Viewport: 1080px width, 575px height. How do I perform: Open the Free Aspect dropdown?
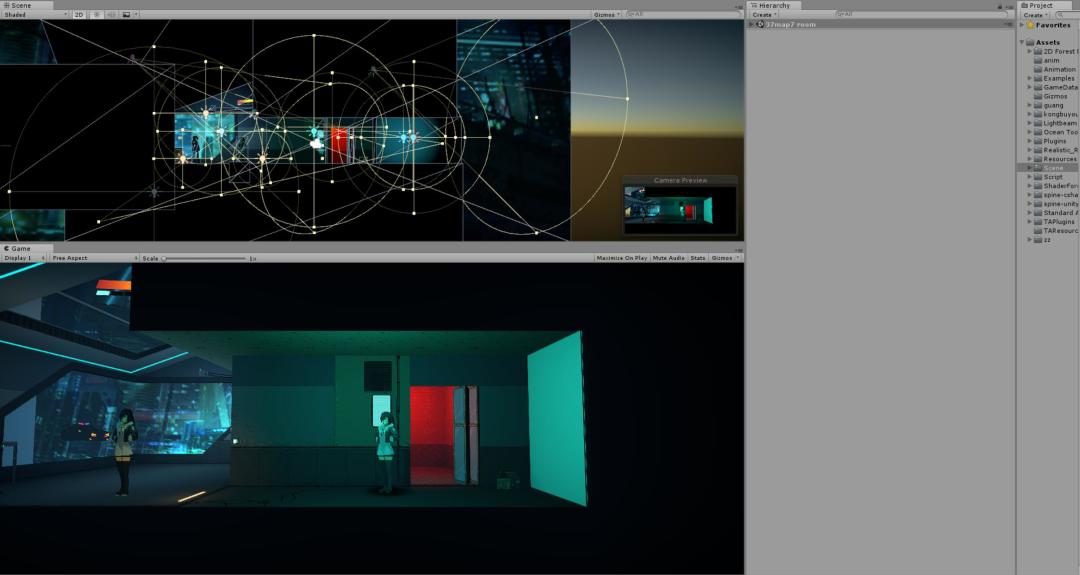94,258
